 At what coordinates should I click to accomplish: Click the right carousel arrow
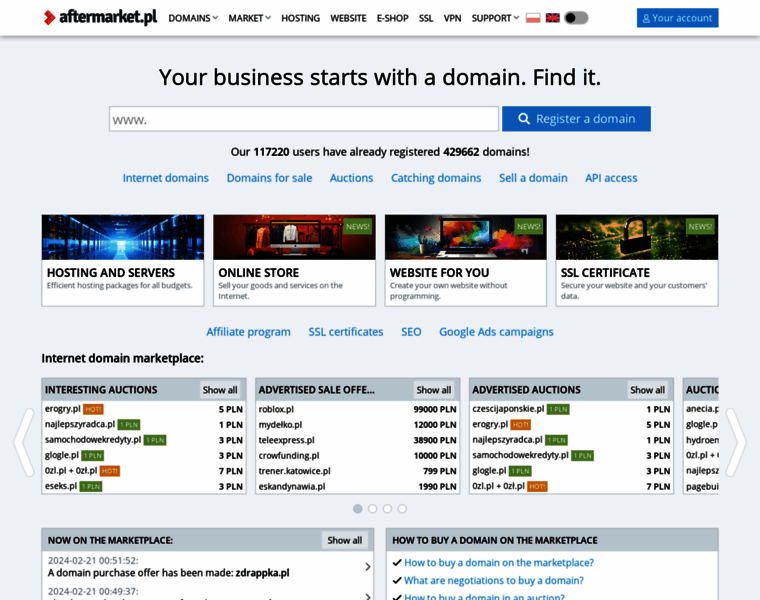(736, 441)
